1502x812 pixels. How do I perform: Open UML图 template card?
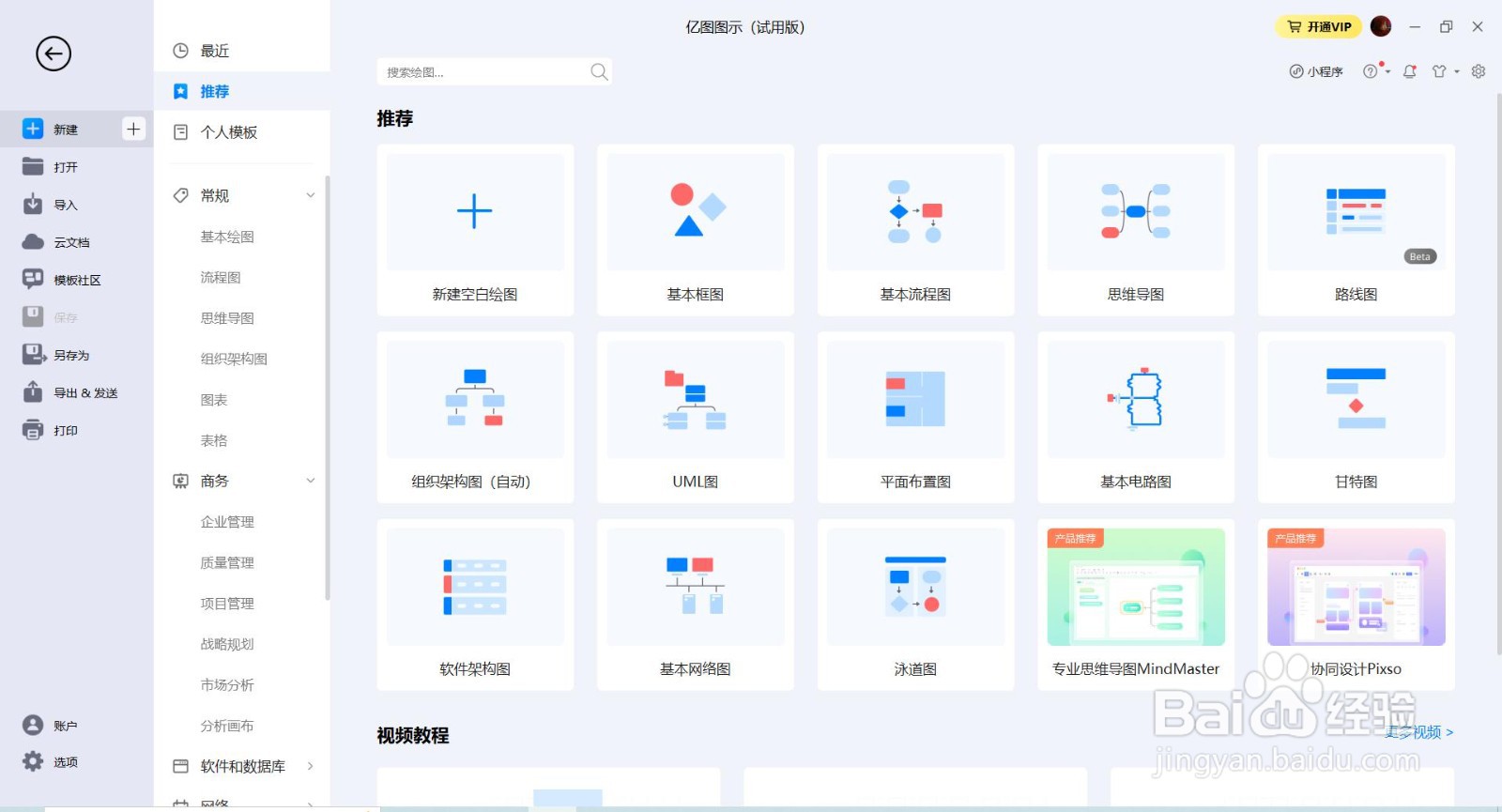point(696,417)
